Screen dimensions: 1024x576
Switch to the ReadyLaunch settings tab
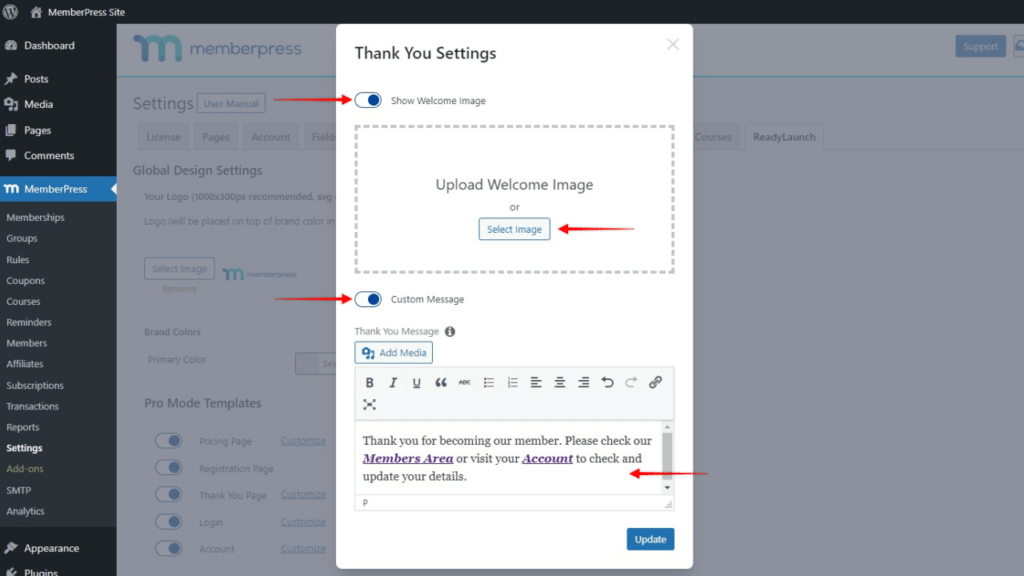coord(783,136)
